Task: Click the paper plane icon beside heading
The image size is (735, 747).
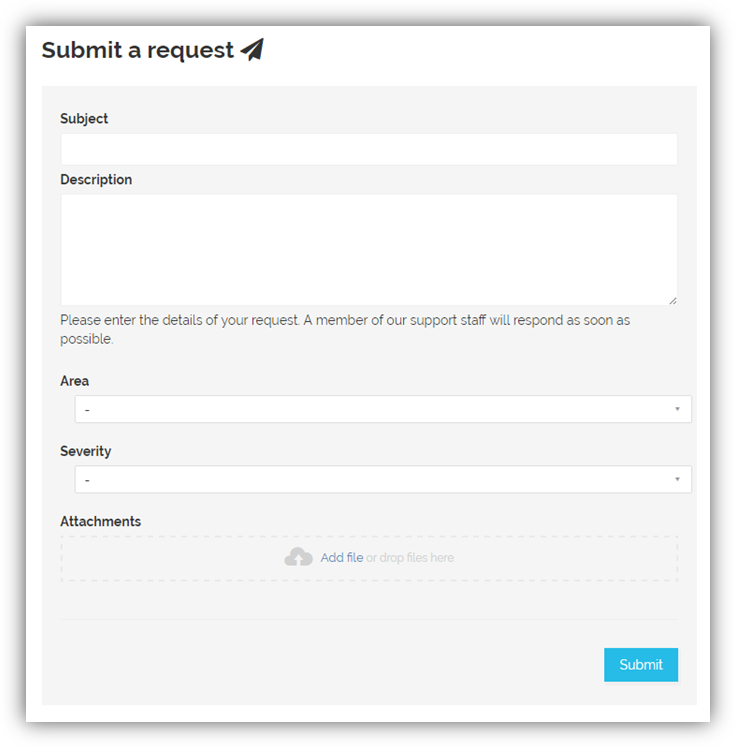Action: click(252, 49)
